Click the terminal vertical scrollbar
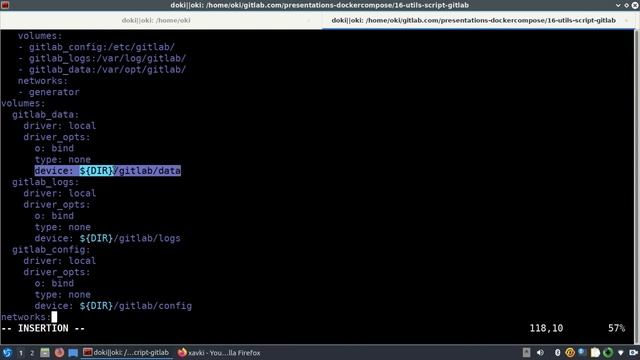The image size is (640, 360). click(x=637, y=186)
